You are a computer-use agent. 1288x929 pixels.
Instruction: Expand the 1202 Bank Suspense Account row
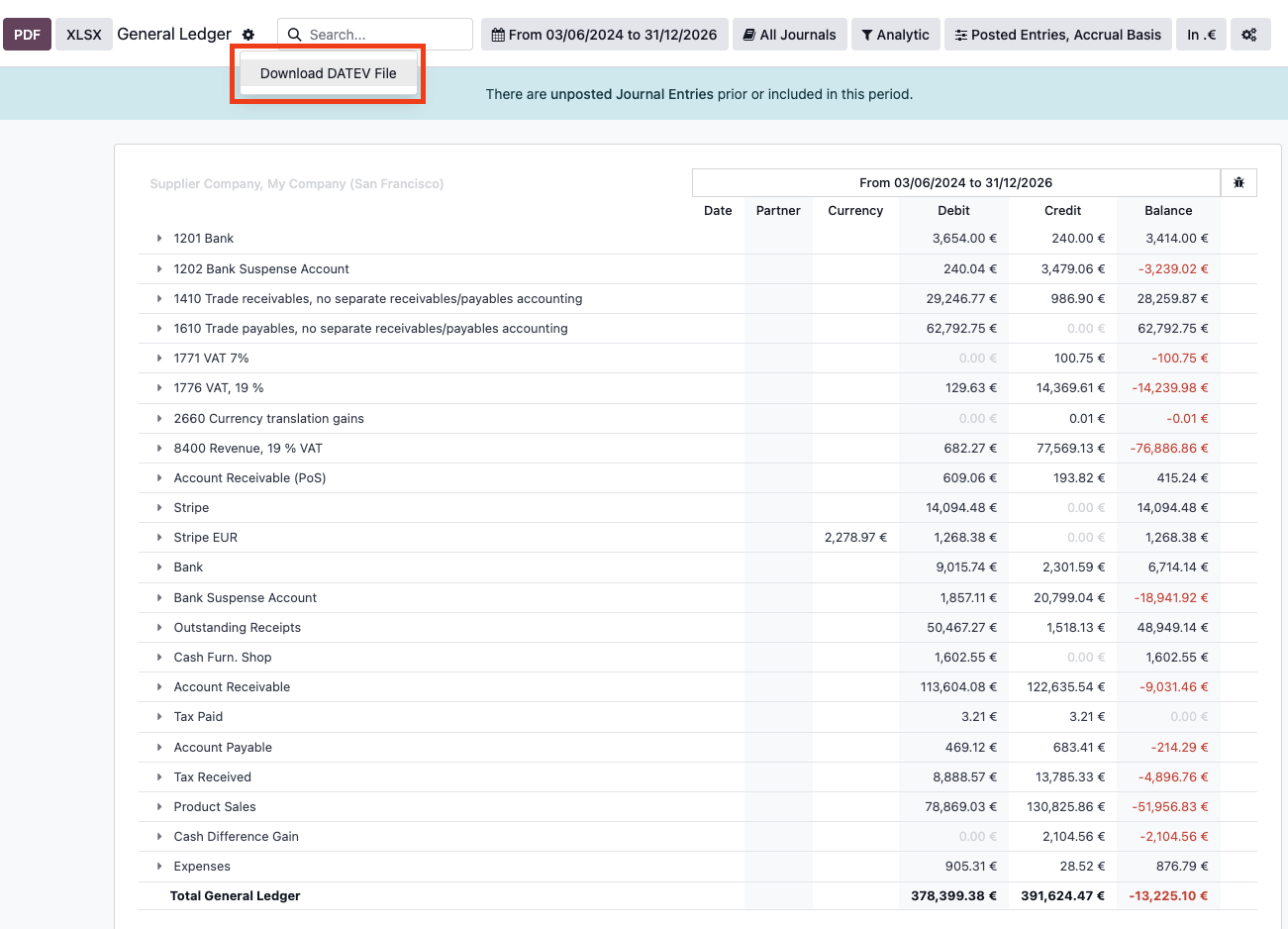159,268
